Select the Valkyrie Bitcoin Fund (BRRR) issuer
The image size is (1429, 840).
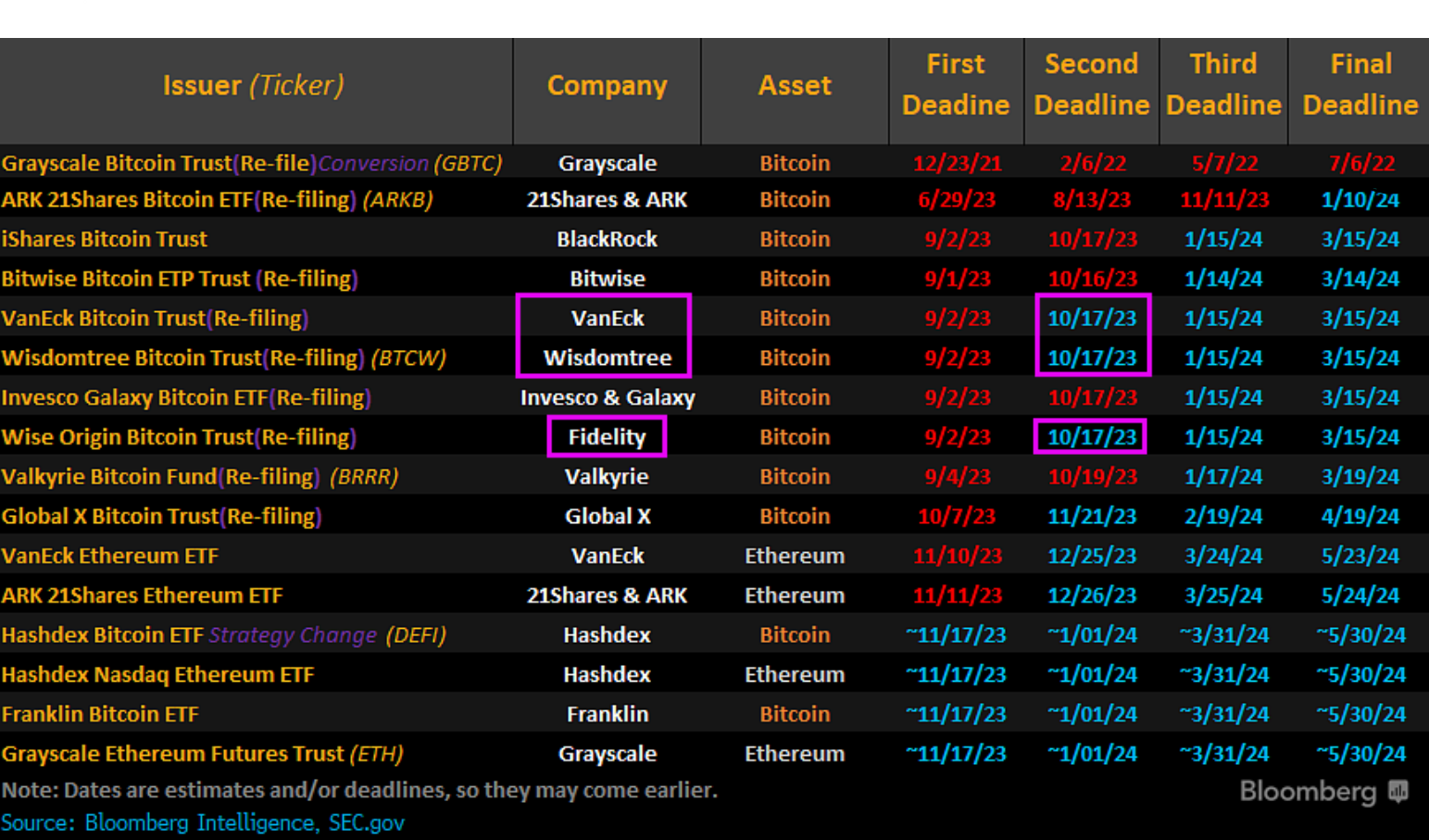tap(200, 477)
